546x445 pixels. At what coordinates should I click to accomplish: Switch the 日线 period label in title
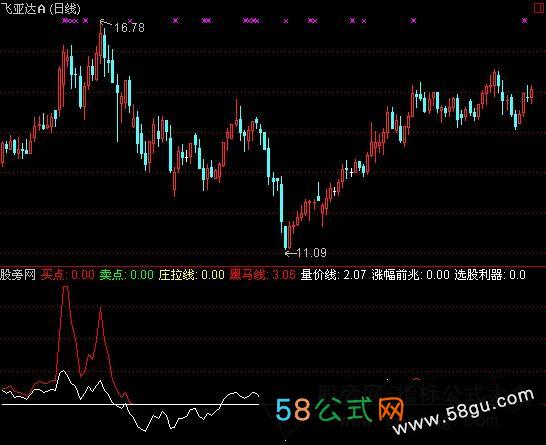pos(65,9)
